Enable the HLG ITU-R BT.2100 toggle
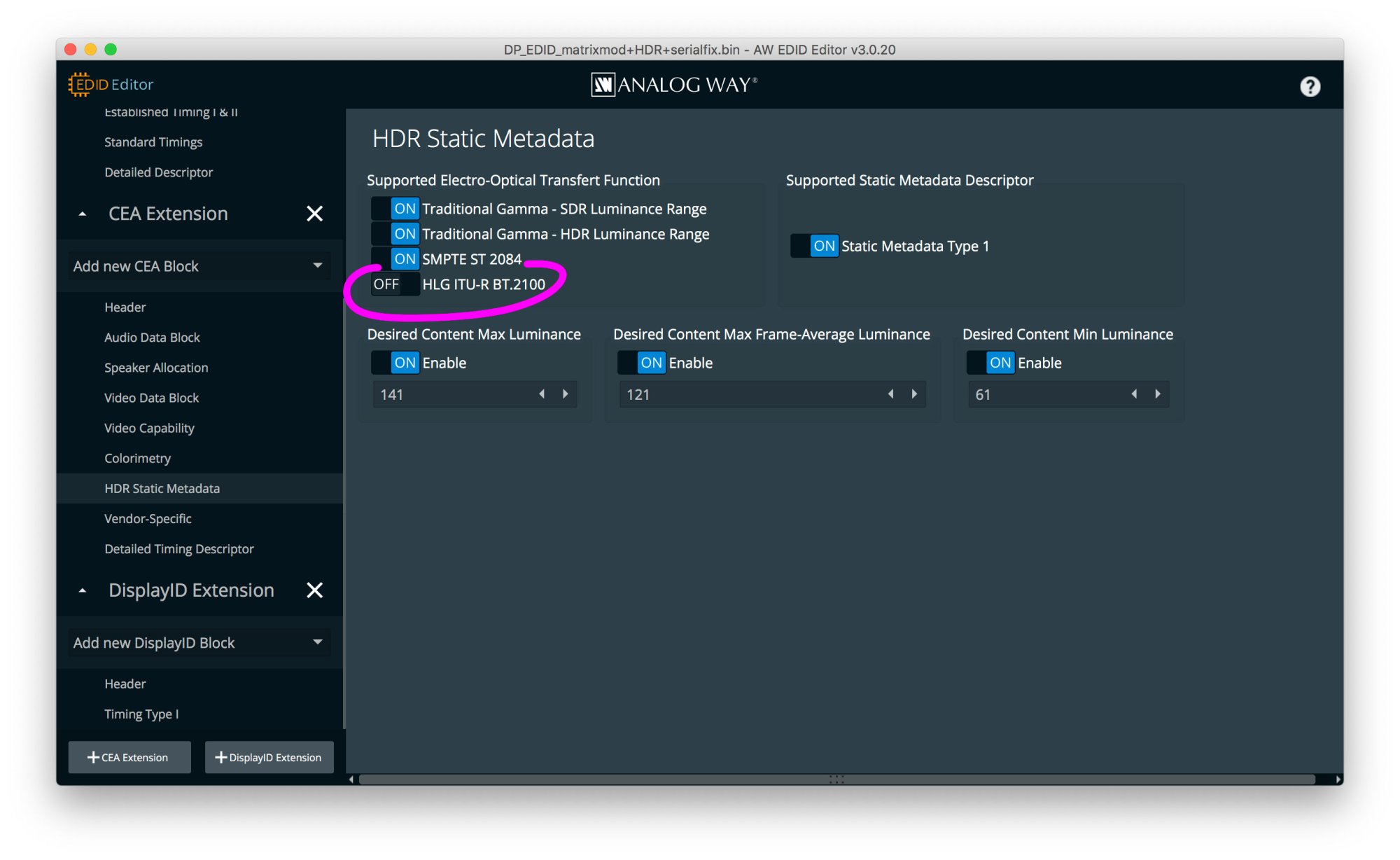This screenshot has height=860, width=1400. [395, 284]
